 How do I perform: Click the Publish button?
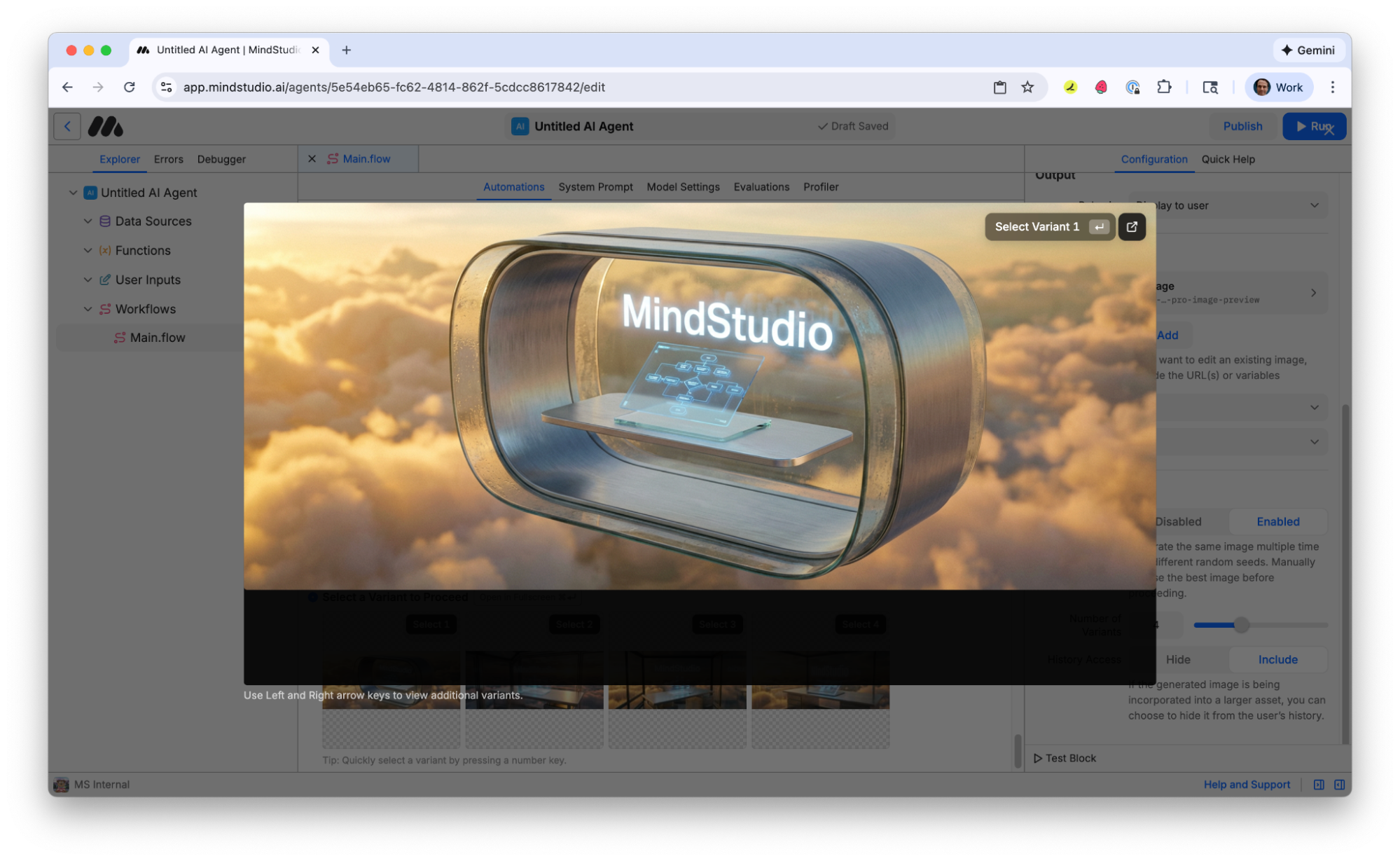[x=1242, y=126]
